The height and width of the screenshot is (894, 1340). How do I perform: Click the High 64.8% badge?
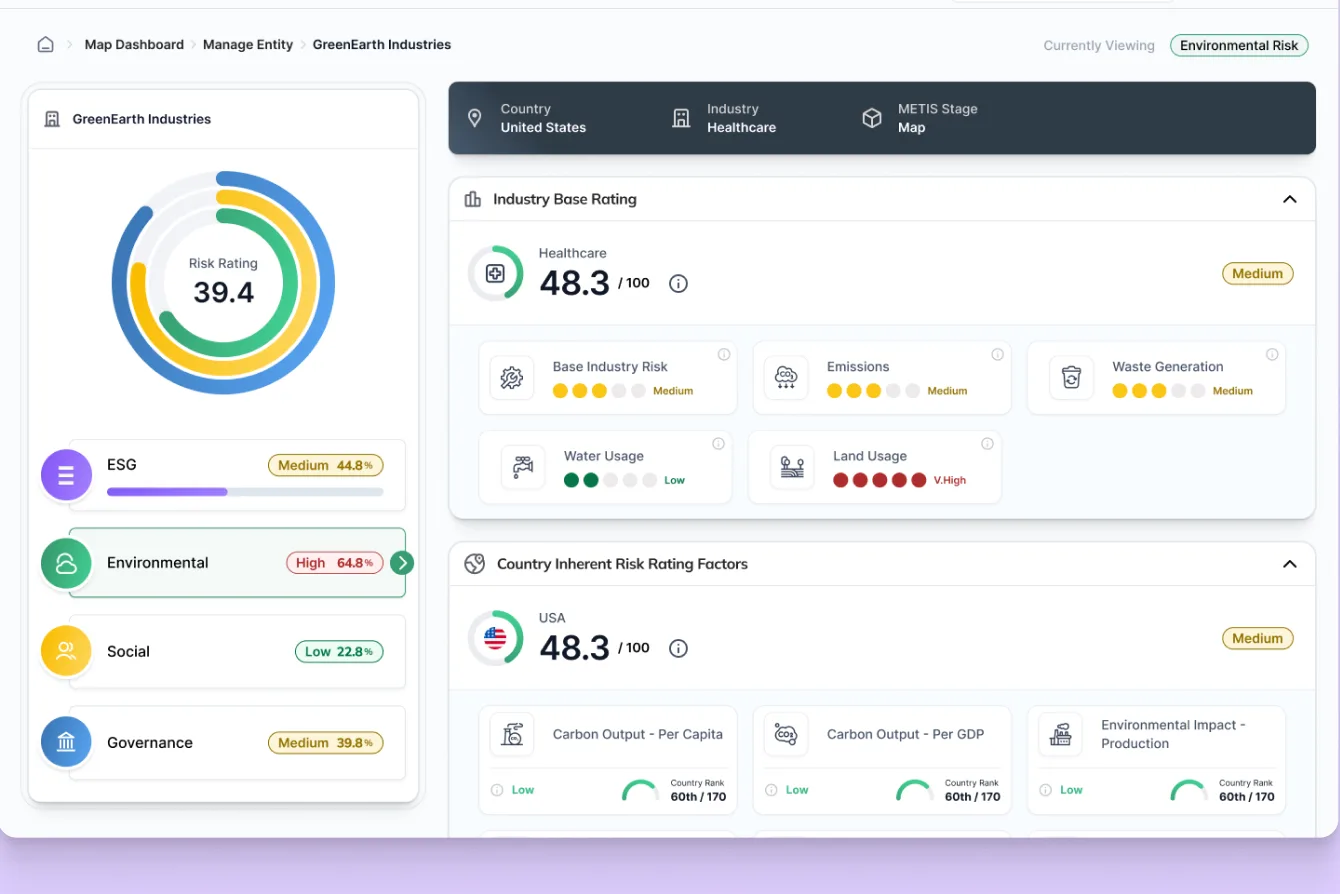tap(334, 563)
